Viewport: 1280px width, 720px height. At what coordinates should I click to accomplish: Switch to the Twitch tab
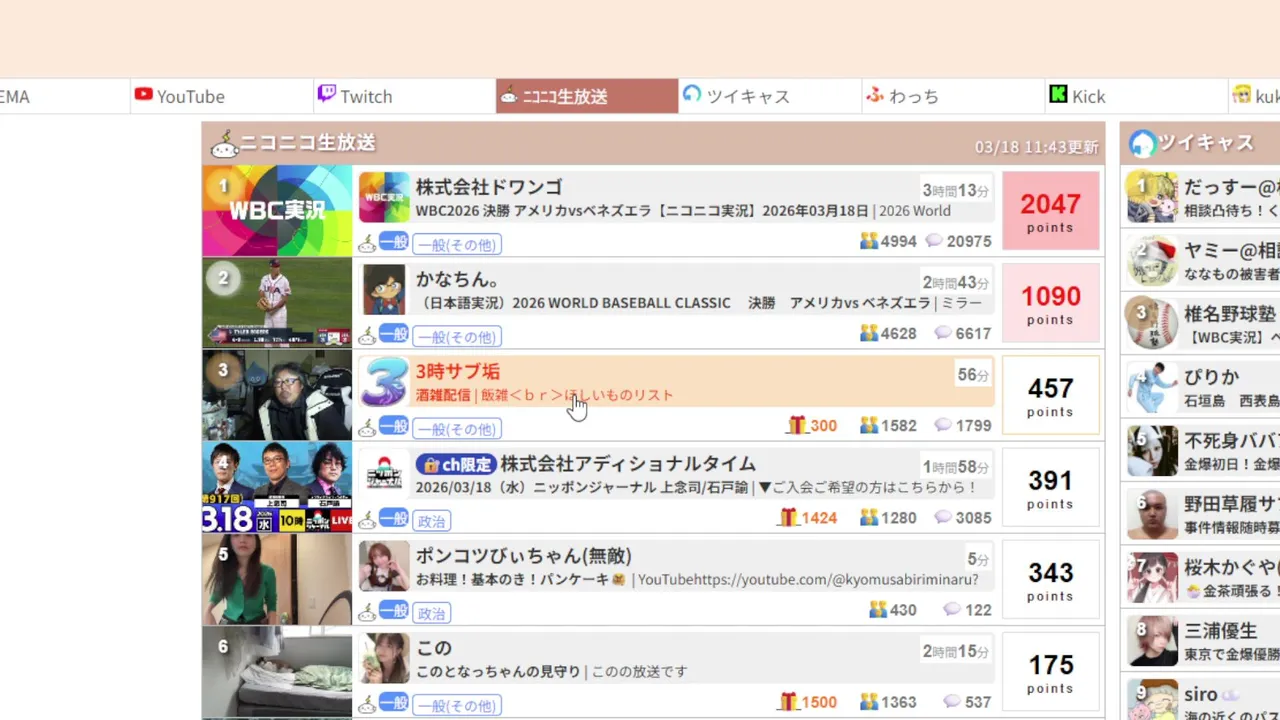(x=404, y=96)
